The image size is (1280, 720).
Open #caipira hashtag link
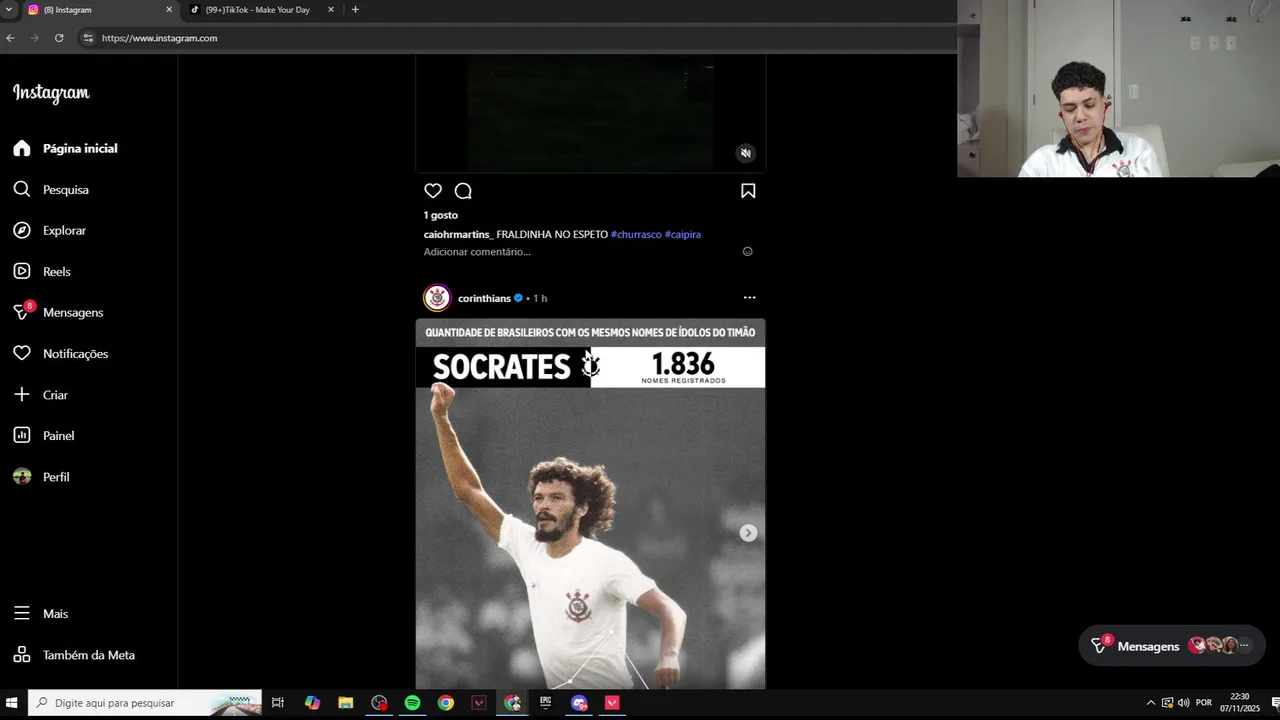point(683,234)
